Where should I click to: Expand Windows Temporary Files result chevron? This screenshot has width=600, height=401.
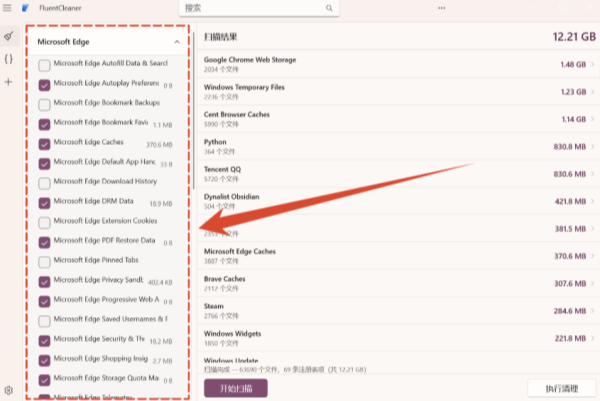[592, 92]
